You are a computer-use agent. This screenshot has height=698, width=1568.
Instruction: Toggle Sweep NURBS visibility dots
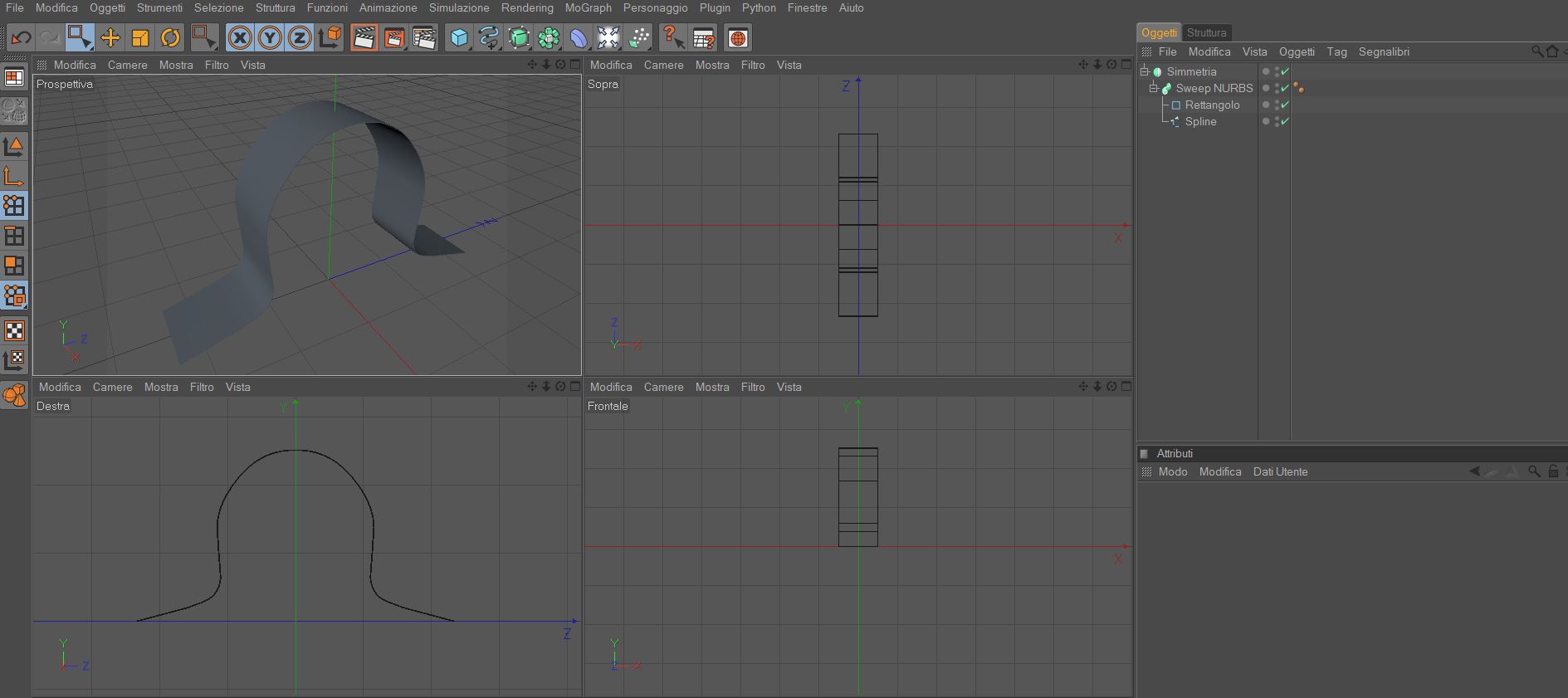pyautogui.click(x=1277, y=88)
